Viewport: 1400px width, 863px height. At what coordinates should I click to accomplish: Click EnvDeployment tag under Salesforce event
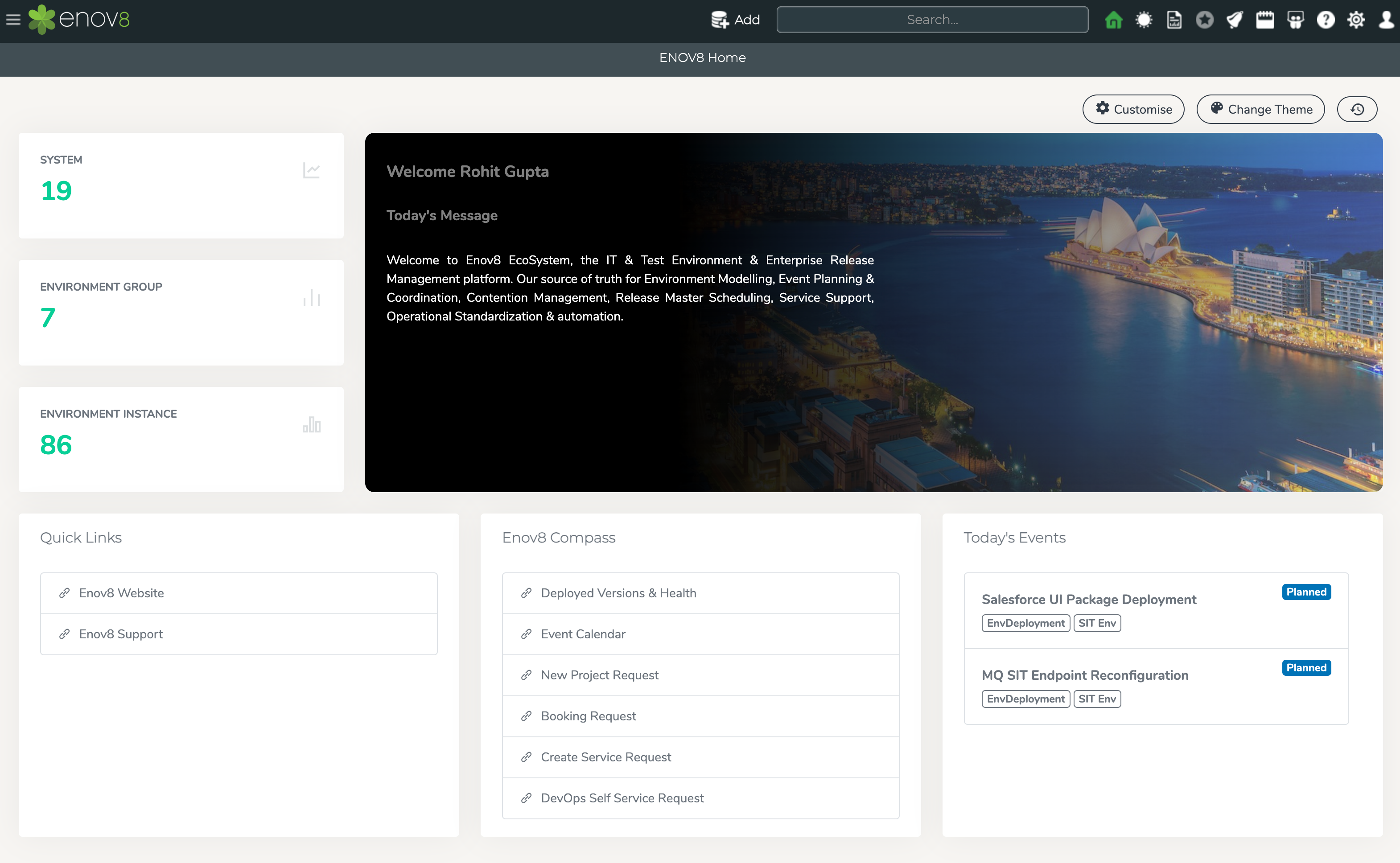pyautogui.click(x=1025, y=623)
